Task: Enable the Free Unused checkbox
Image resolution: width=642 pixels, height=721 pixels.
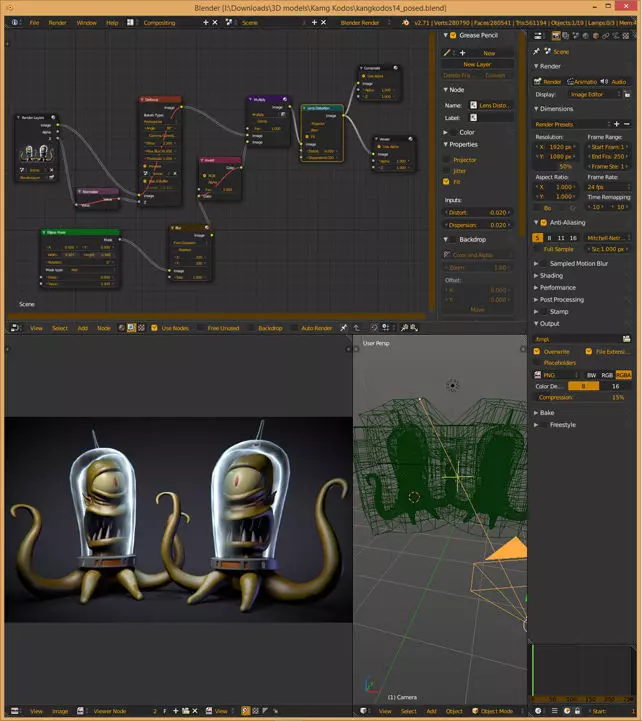Action: (201, 328)
